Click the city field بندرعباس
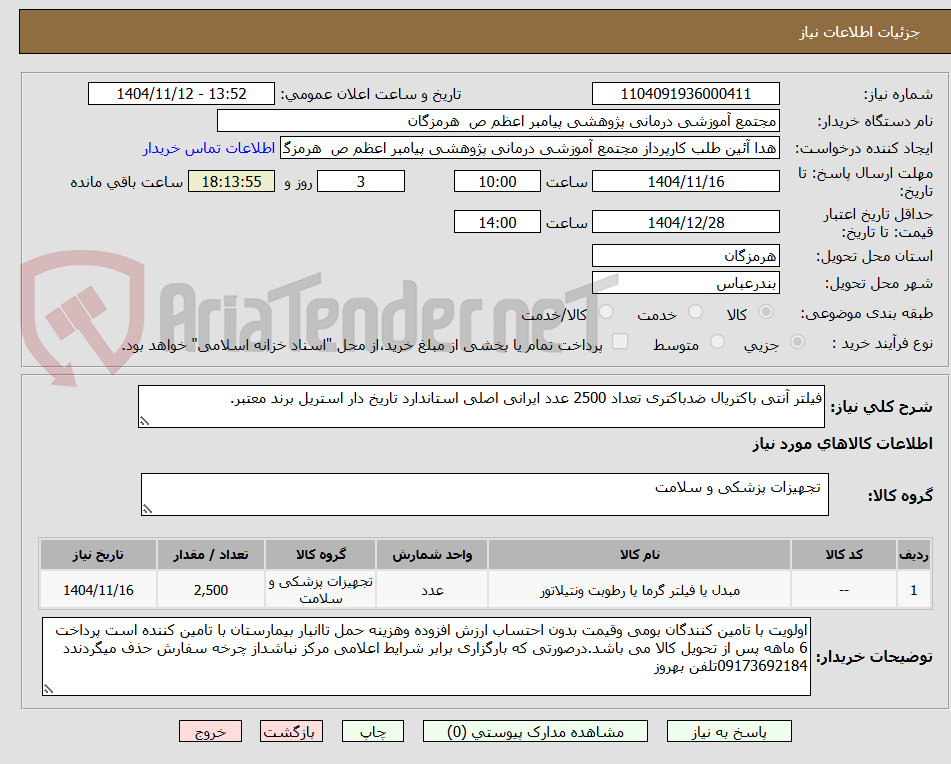The width and height of the screenshot is (951, 764). pyautogui.click(x=685, y=283)
